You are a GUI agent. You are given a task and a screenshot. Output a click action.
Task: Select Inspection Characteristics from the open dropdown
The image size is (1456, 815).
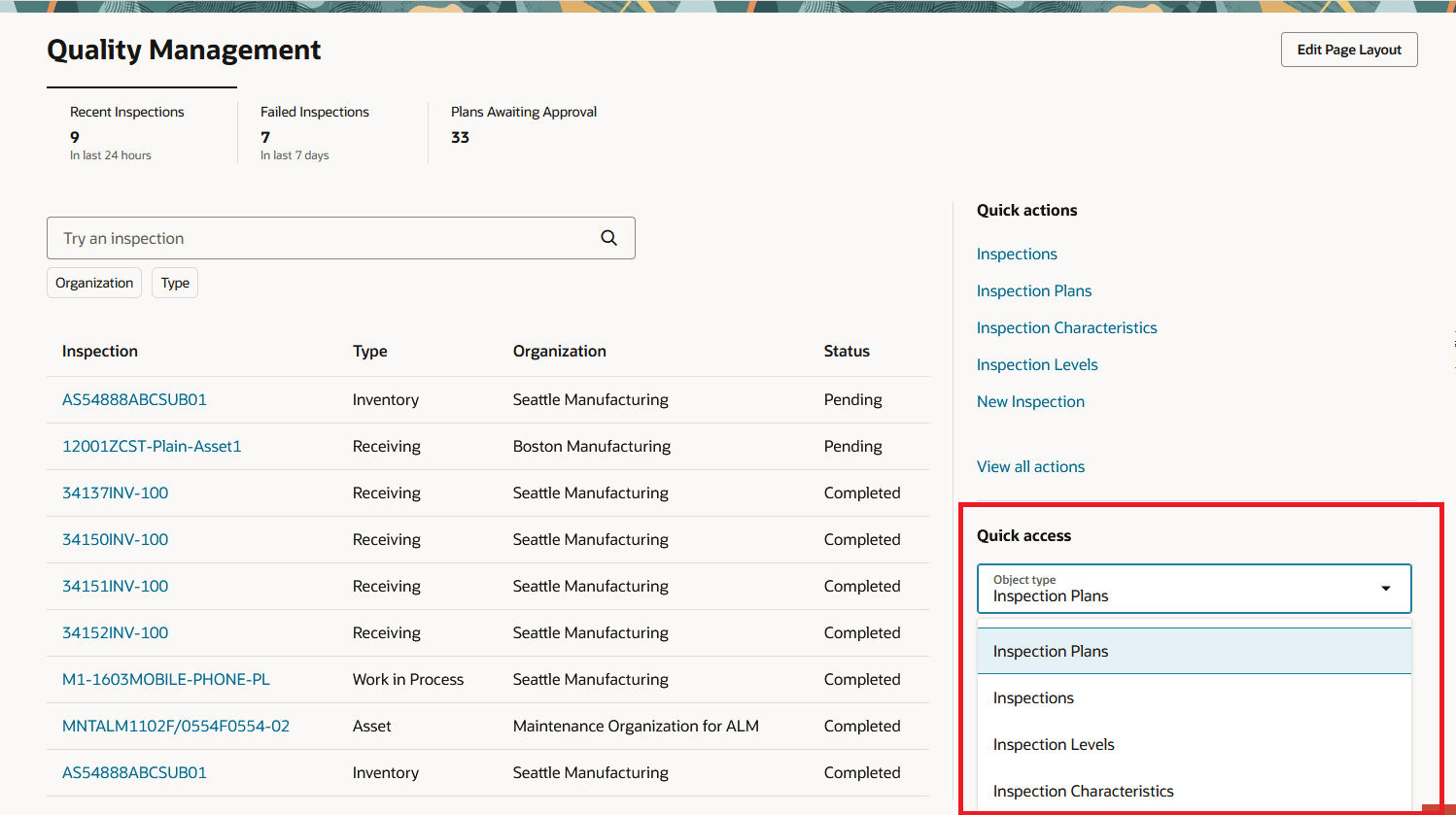(1083, 791)
